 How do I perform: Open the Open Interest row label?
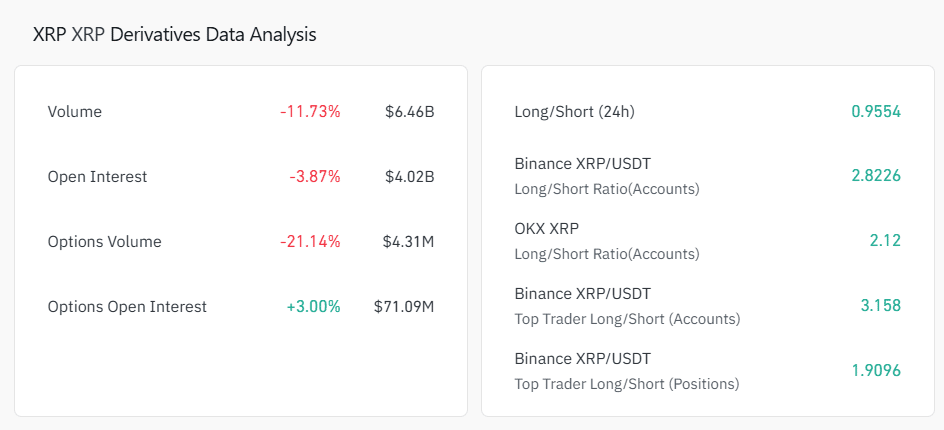click(97, 177)
